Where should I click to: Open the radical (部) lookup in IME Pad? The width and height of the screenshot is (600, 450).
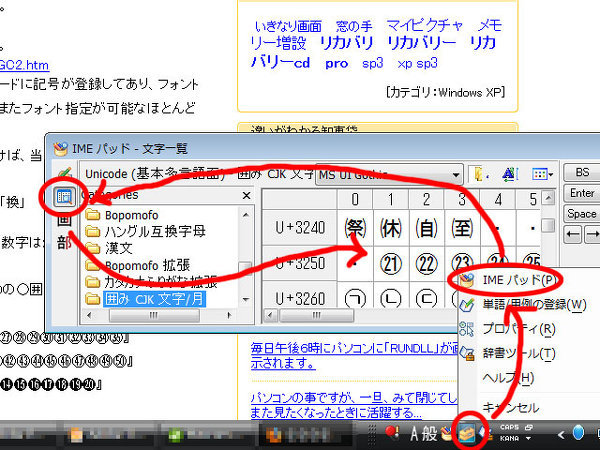point(64,242)
